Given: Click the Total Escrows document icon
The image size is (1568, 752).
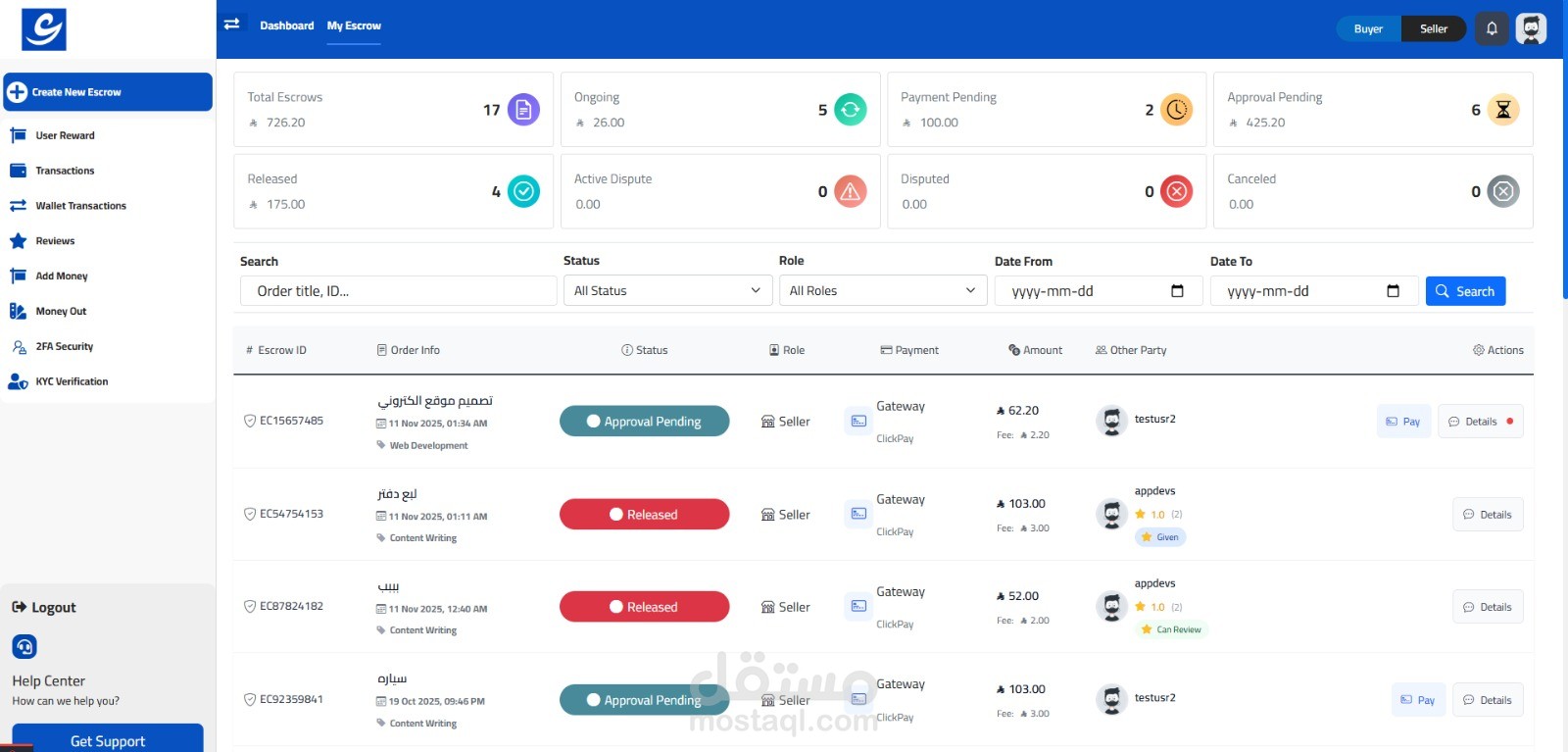Looking at the screenshot, I should point(523,110).
